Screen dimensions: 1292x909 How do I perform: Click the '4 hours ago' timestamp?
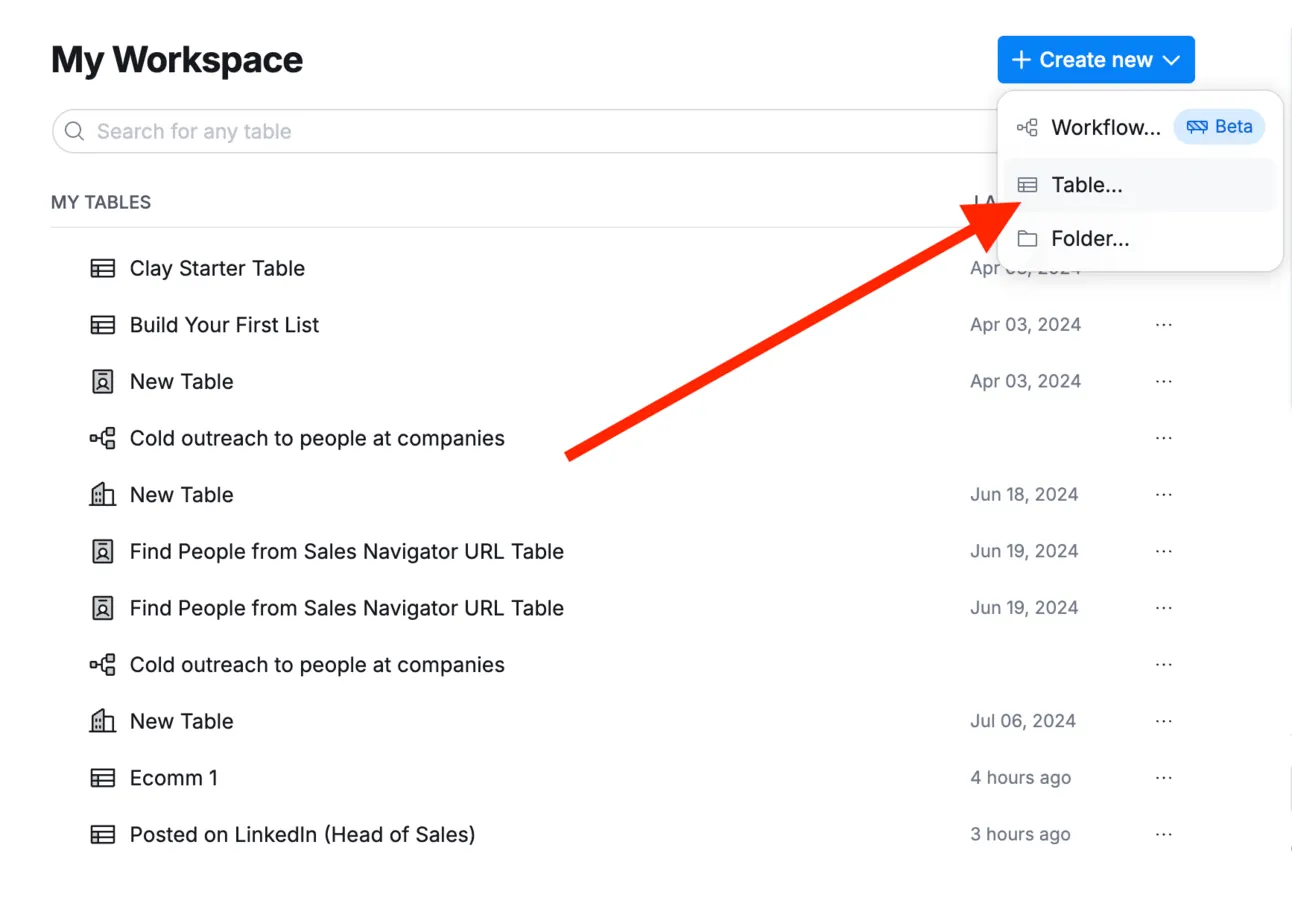point(1020,778)
